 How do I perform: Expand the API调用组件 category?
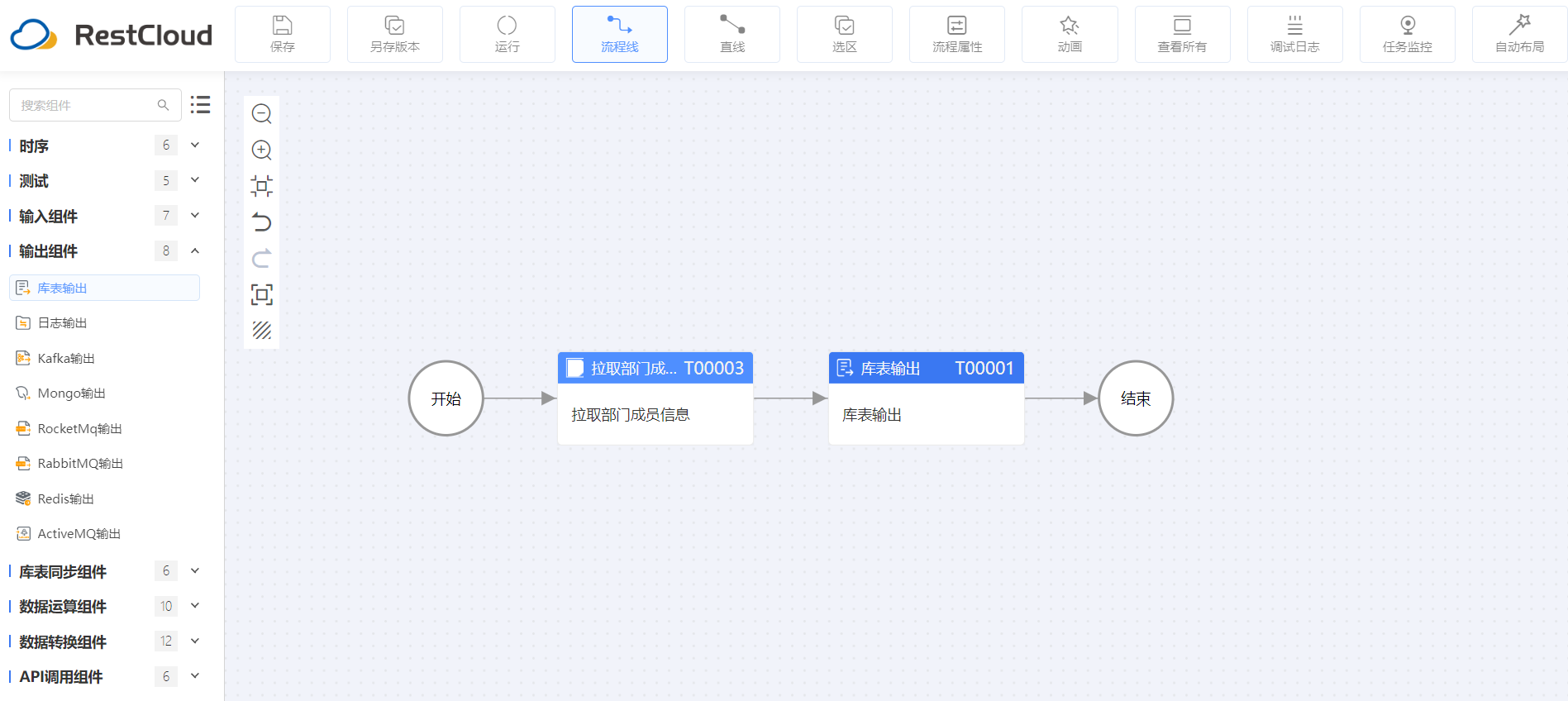pos(195,676)
